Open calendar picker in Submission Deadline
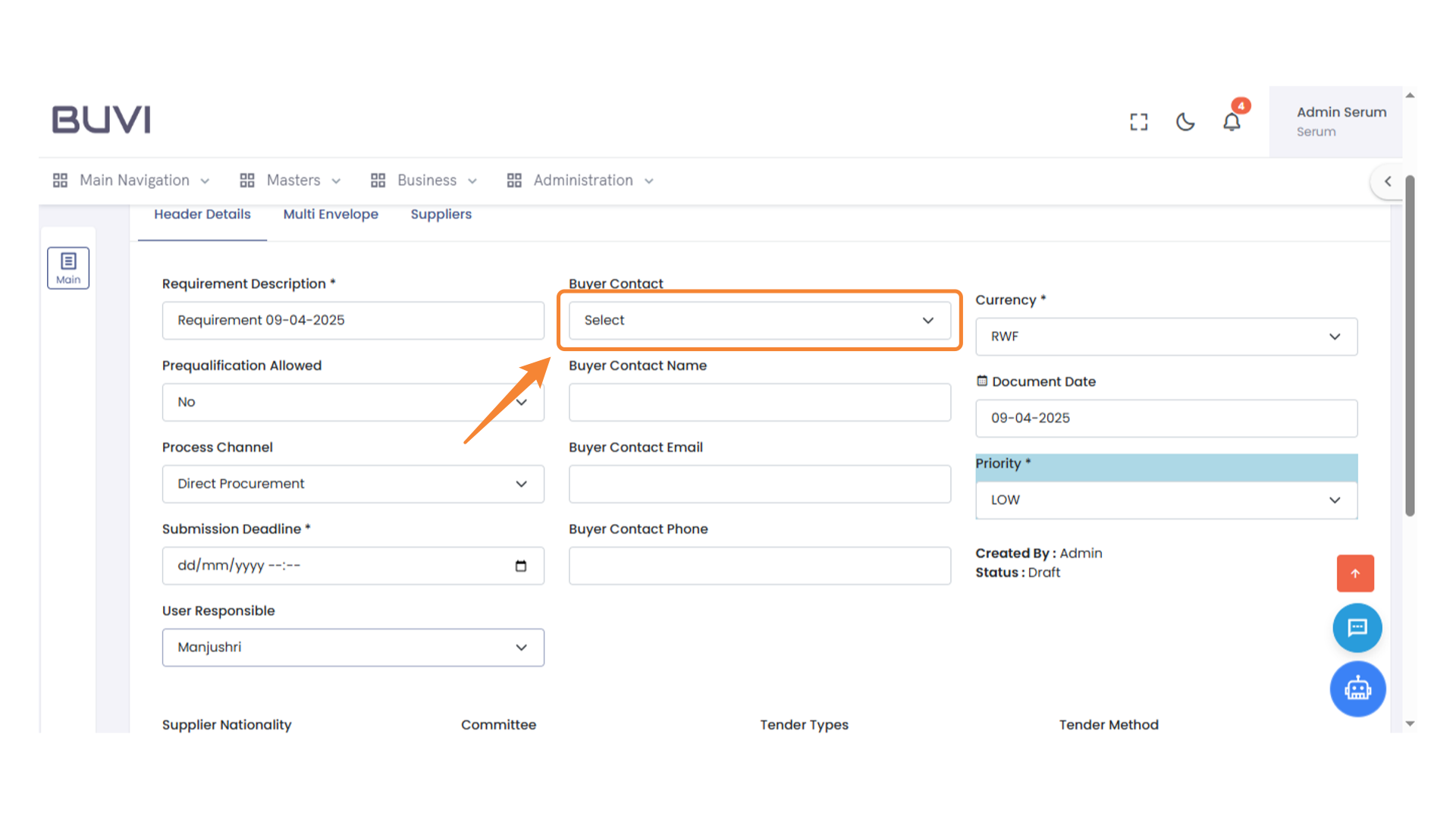 (521, 566)
